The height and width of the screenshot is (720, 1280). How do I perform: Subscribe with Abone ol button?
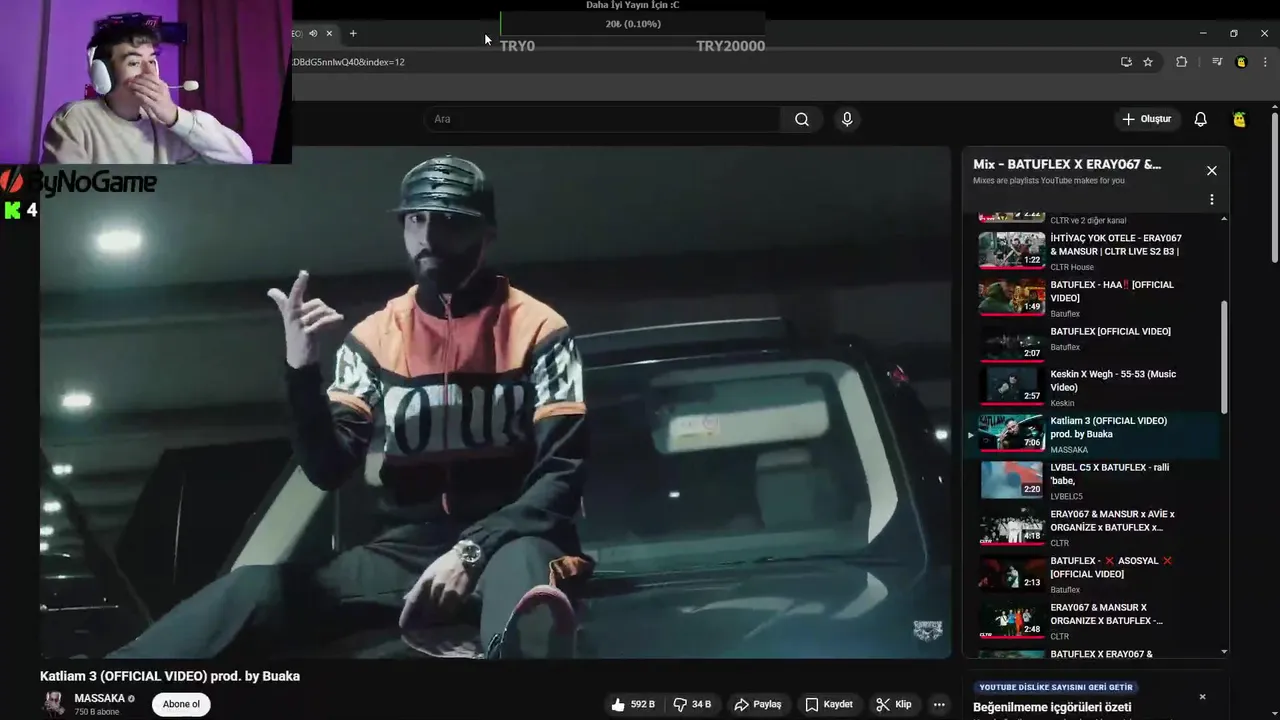pyautogui.click(x=181, y=704)
